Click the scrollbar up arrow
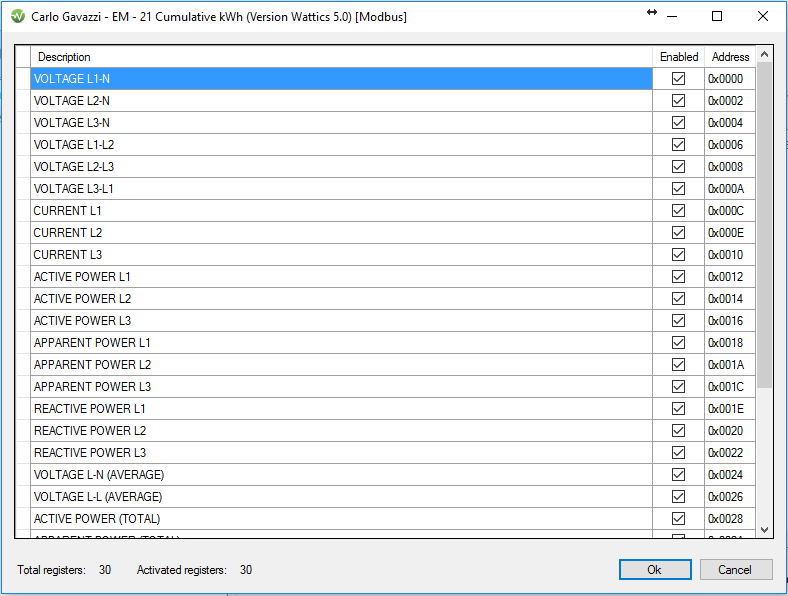Image resolution: width=788 pixels, height=596 pixels. coord(764,54)
